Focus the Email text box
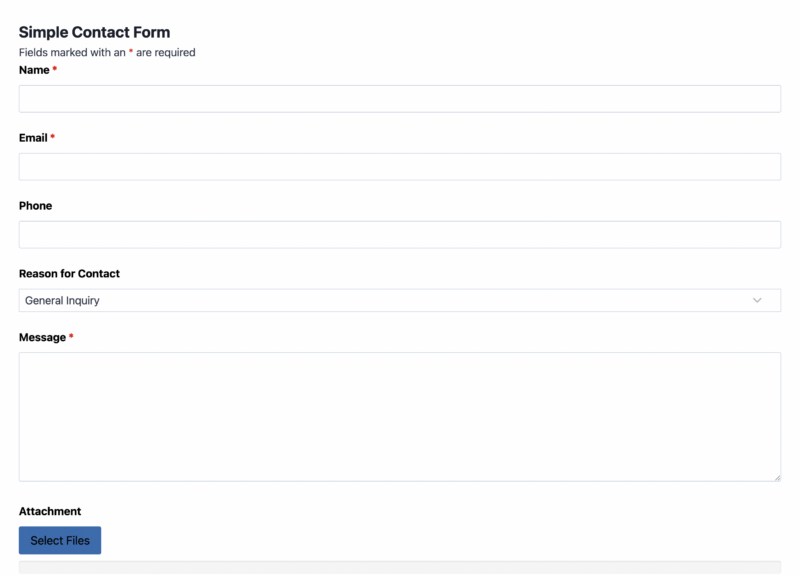 (x=399, y=166)
